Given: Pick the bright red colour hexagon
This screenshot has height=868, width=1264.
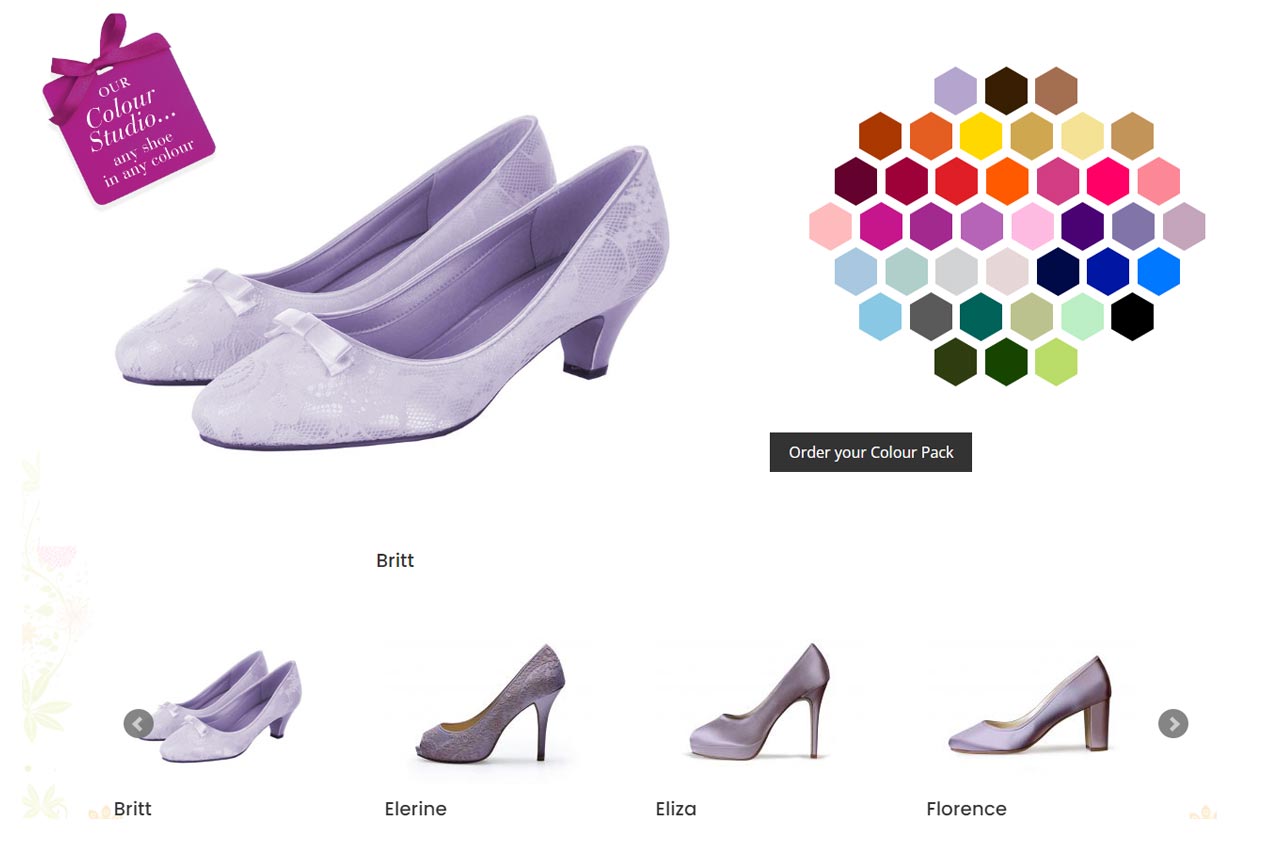Looking at the screenshot, I should click(x=956, y=181).
